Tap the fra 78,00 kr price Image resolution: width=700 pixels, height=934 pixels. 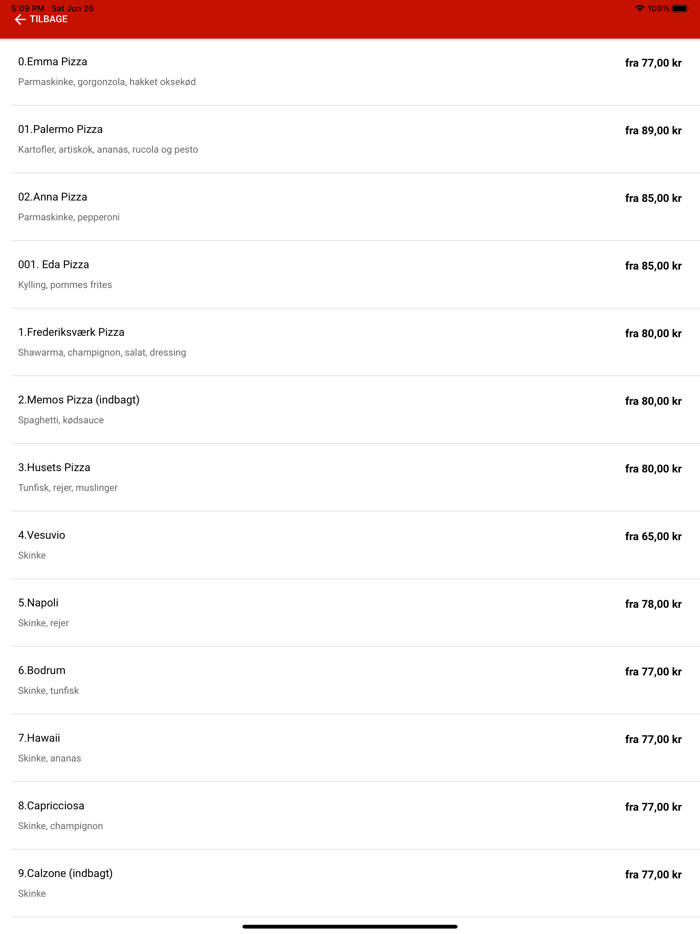653,604
